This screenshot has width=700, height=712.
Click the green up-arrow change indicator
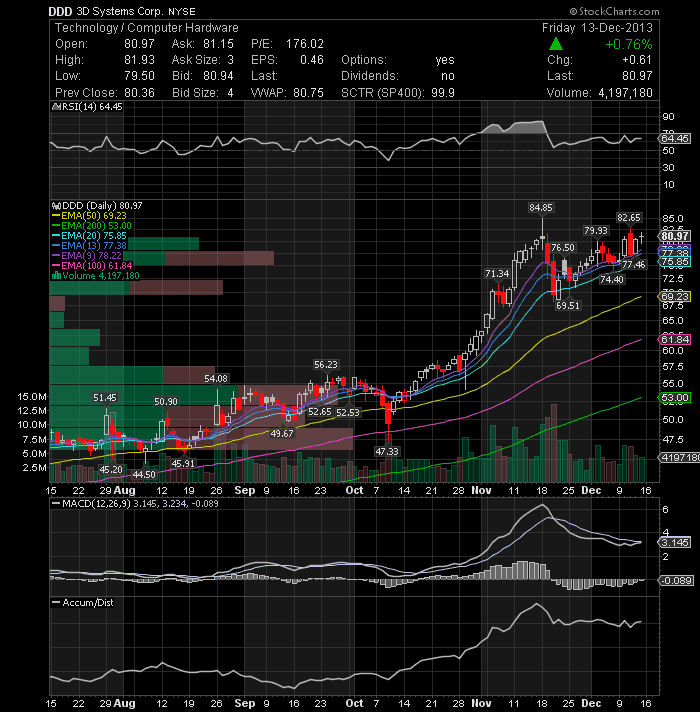[556, 44]
